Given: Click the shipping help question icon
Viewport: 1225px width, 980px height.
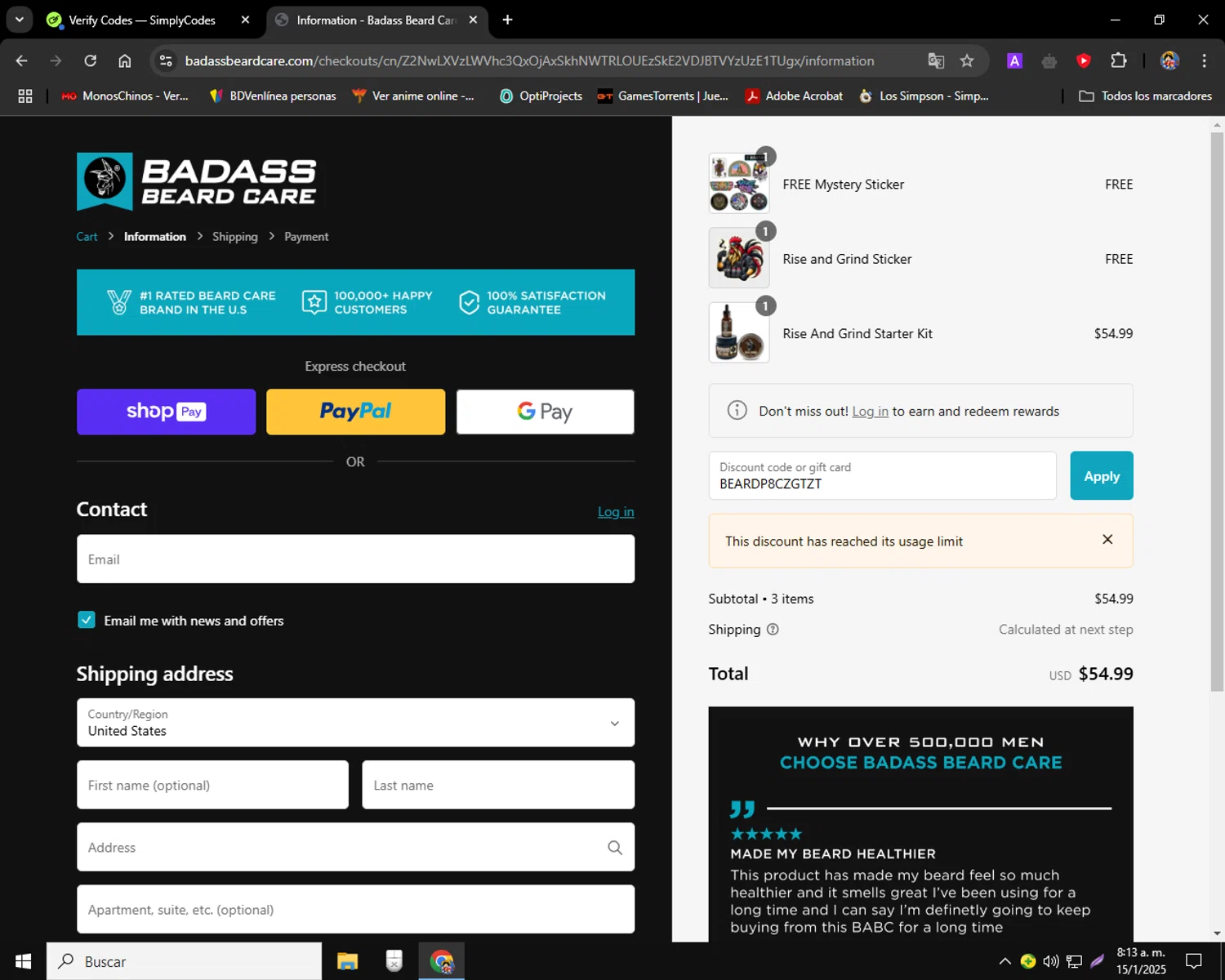Looking at the screenshot, I should [773, 630].
